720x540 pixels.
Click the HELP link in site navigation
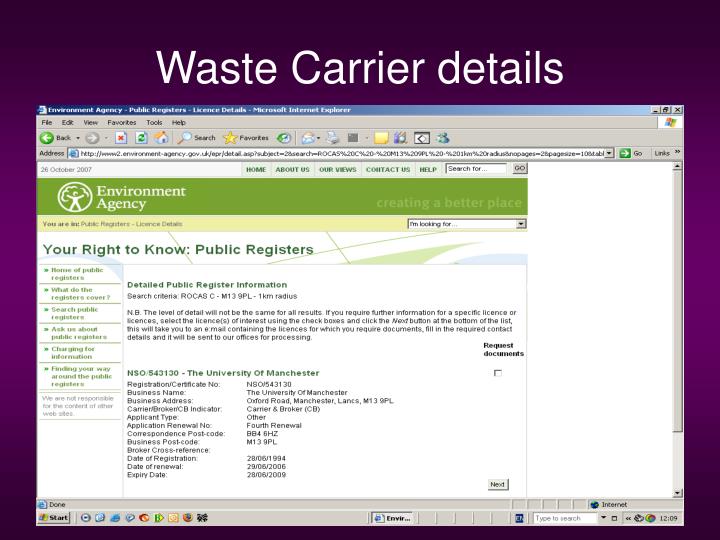428,169
